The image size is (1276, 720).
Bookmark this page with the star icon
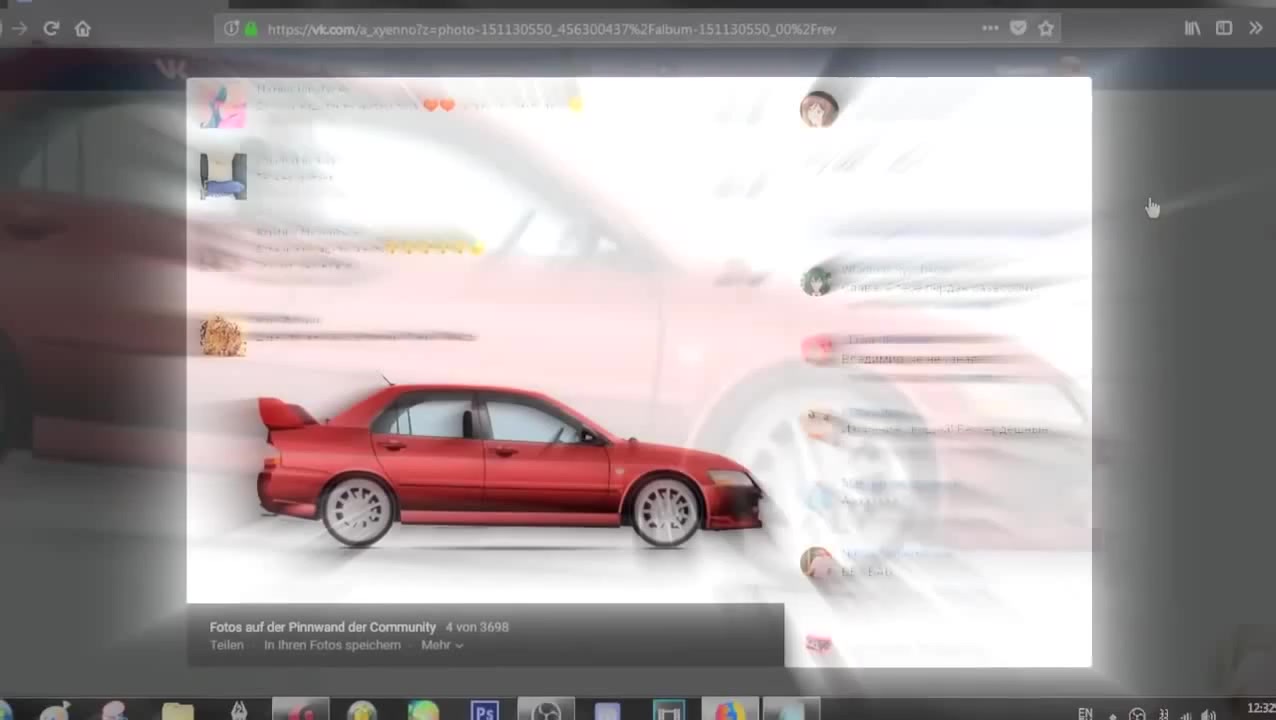(x=1046, y=29)
